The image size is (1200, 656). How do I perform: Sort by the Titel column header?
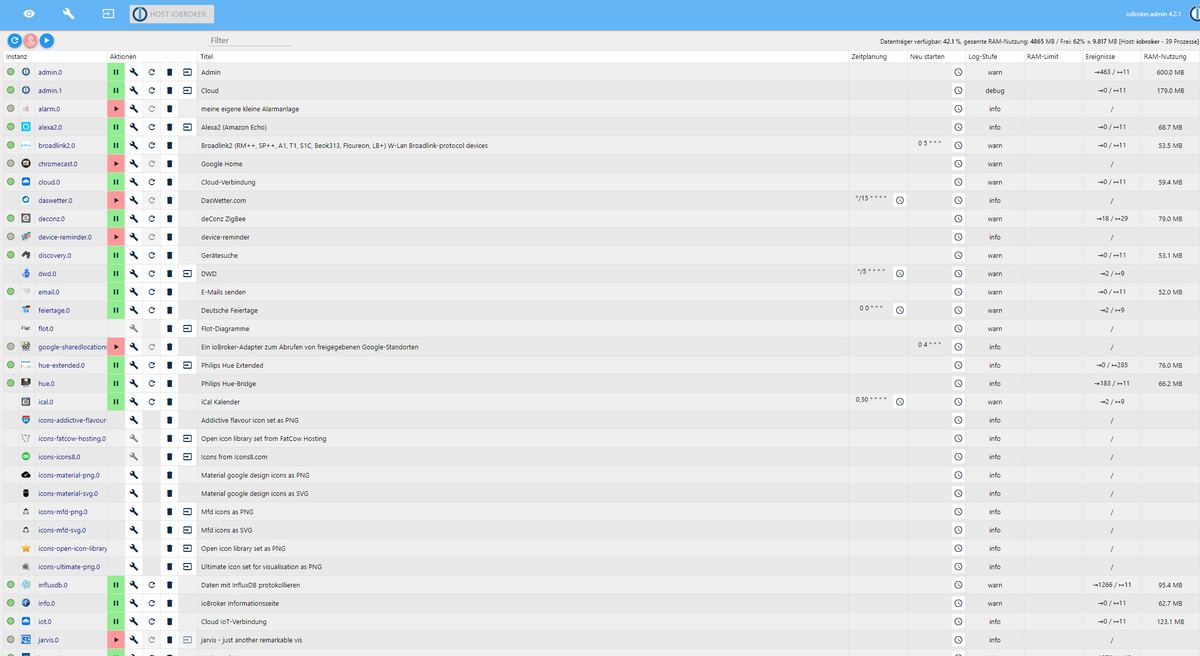click(x=206, y=57)
